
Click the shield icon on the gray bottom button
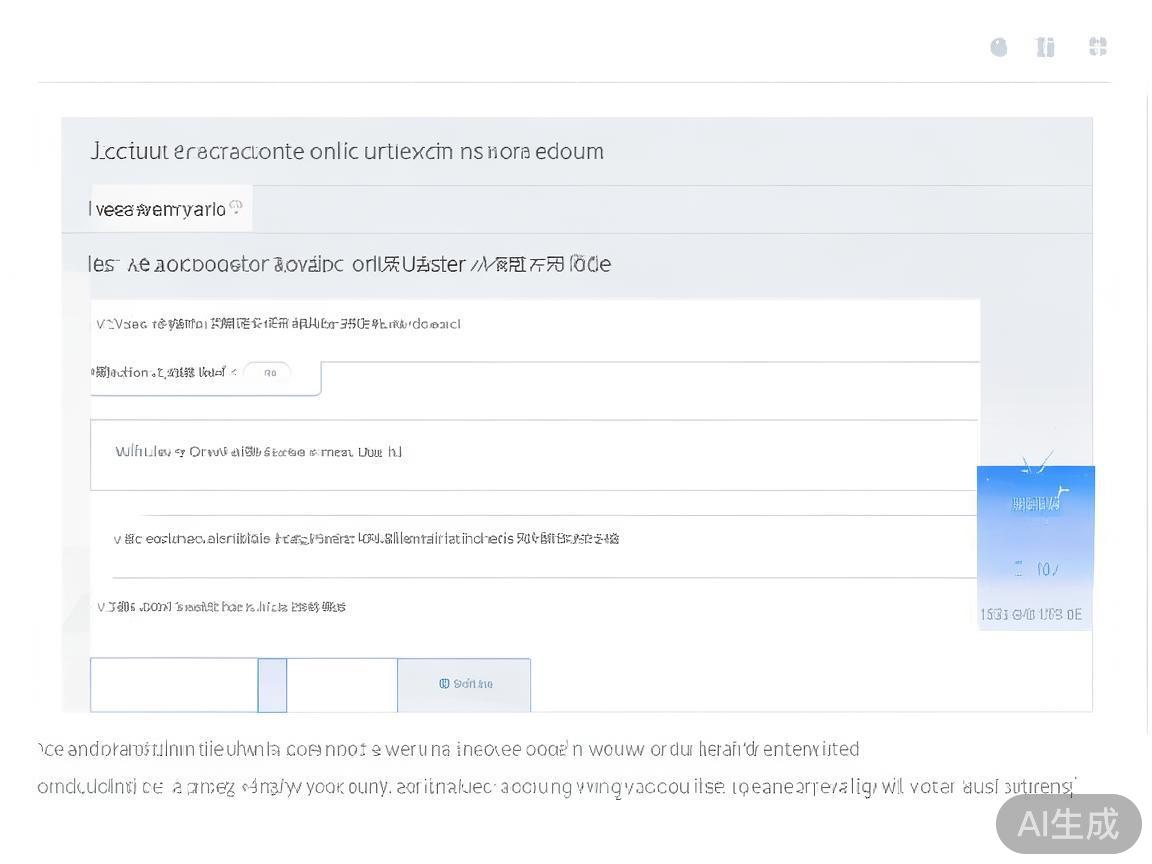[444, 684]
